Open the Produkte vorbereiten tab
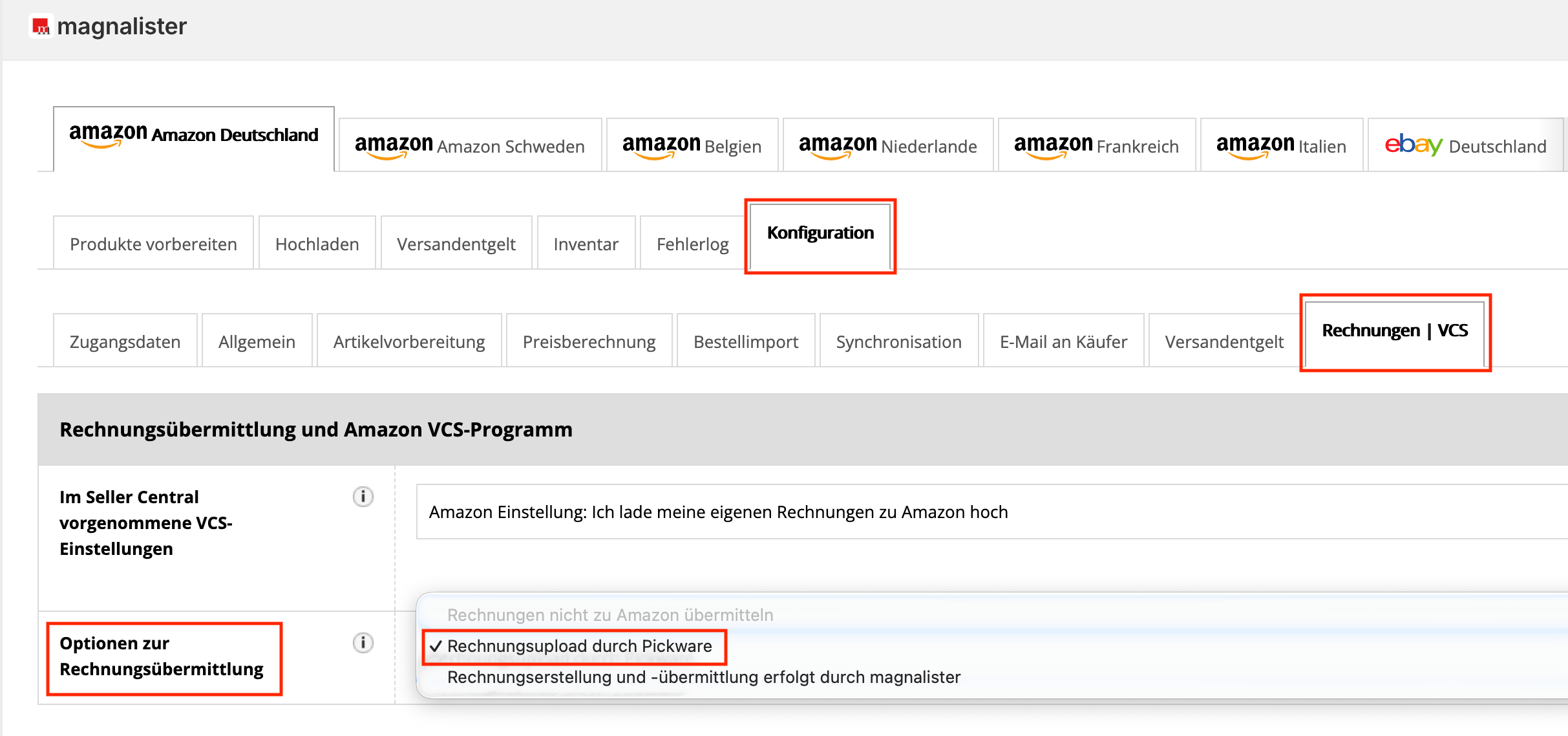This screenshot has width=1568, height=736. (153, 244)
